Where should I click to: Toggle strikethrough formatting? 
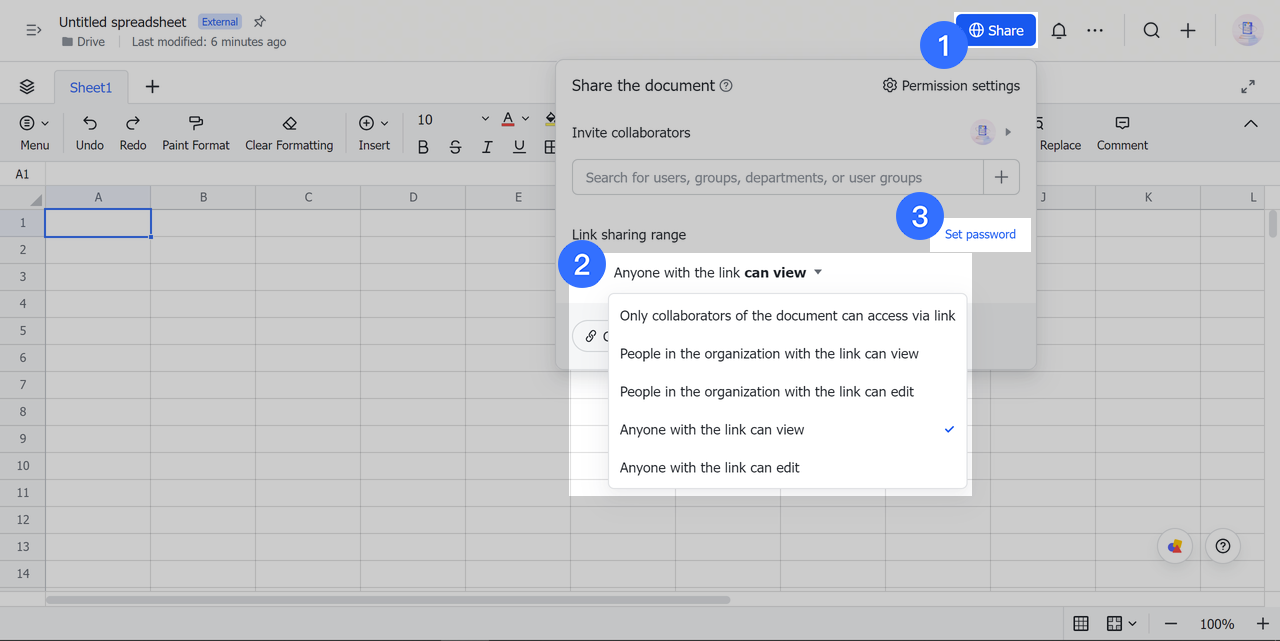click(x=455, y=146)
